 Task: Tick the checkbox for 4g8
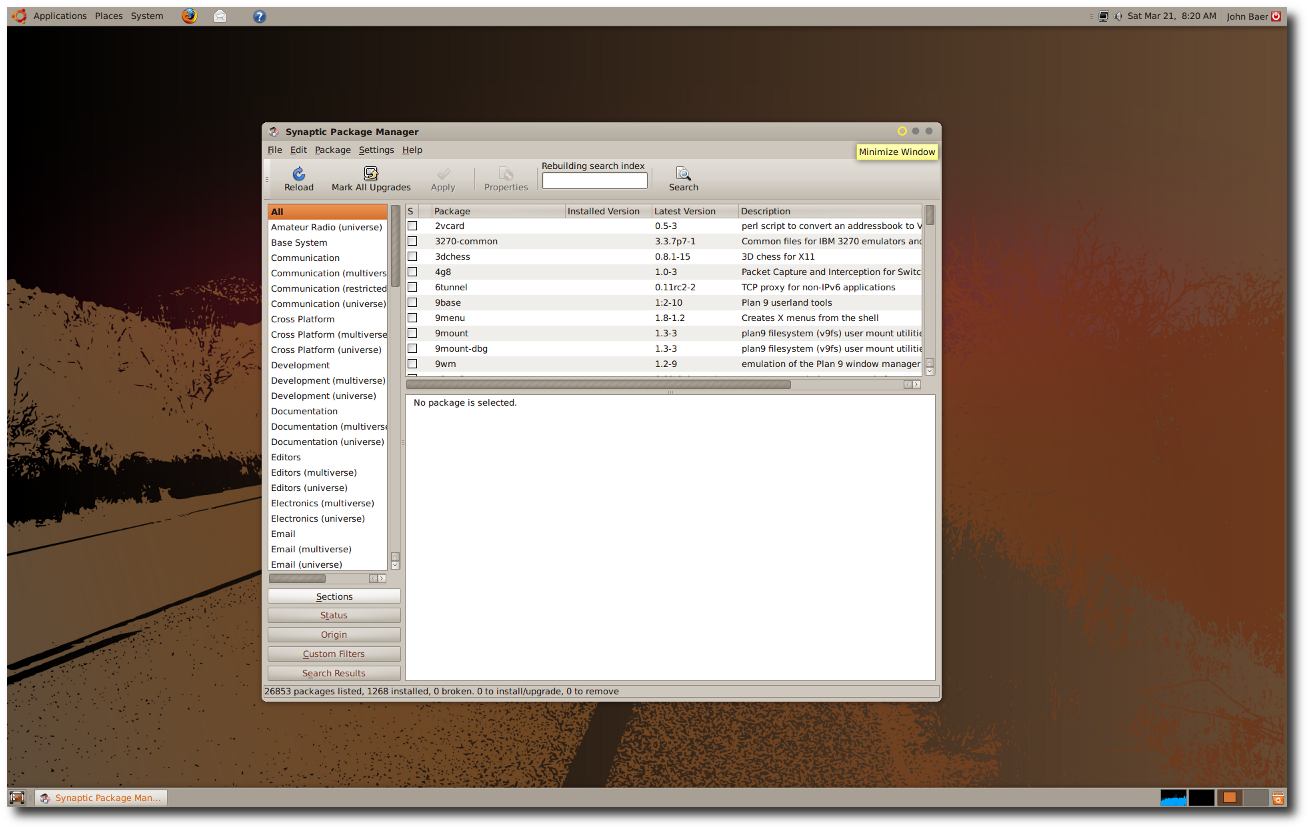click(x=412, y=272)
